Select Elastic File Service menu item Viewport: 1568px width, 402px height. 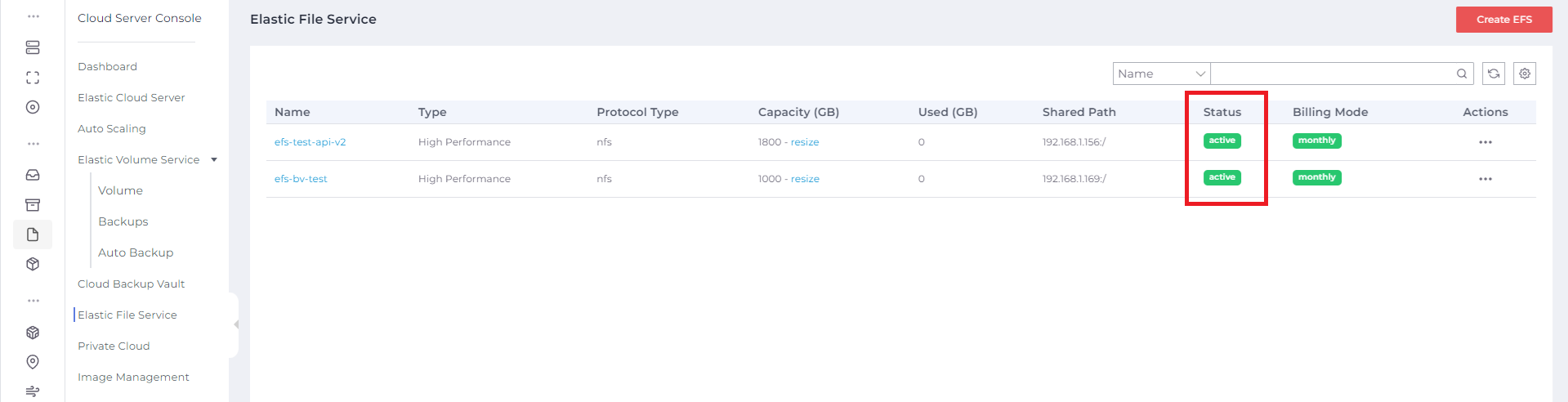(127, 315)
